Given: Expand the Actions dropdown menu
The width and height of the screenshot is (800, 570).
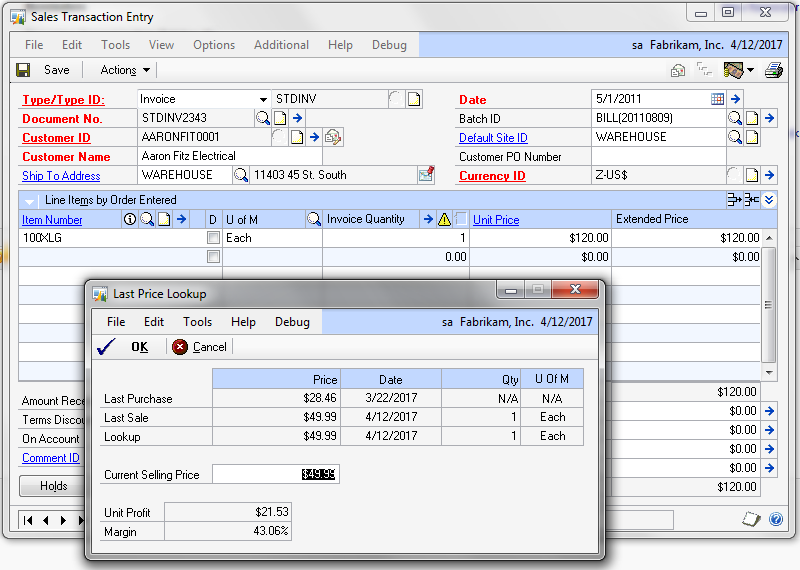Looking at the screenshot, I should click(x=125, y=70).
